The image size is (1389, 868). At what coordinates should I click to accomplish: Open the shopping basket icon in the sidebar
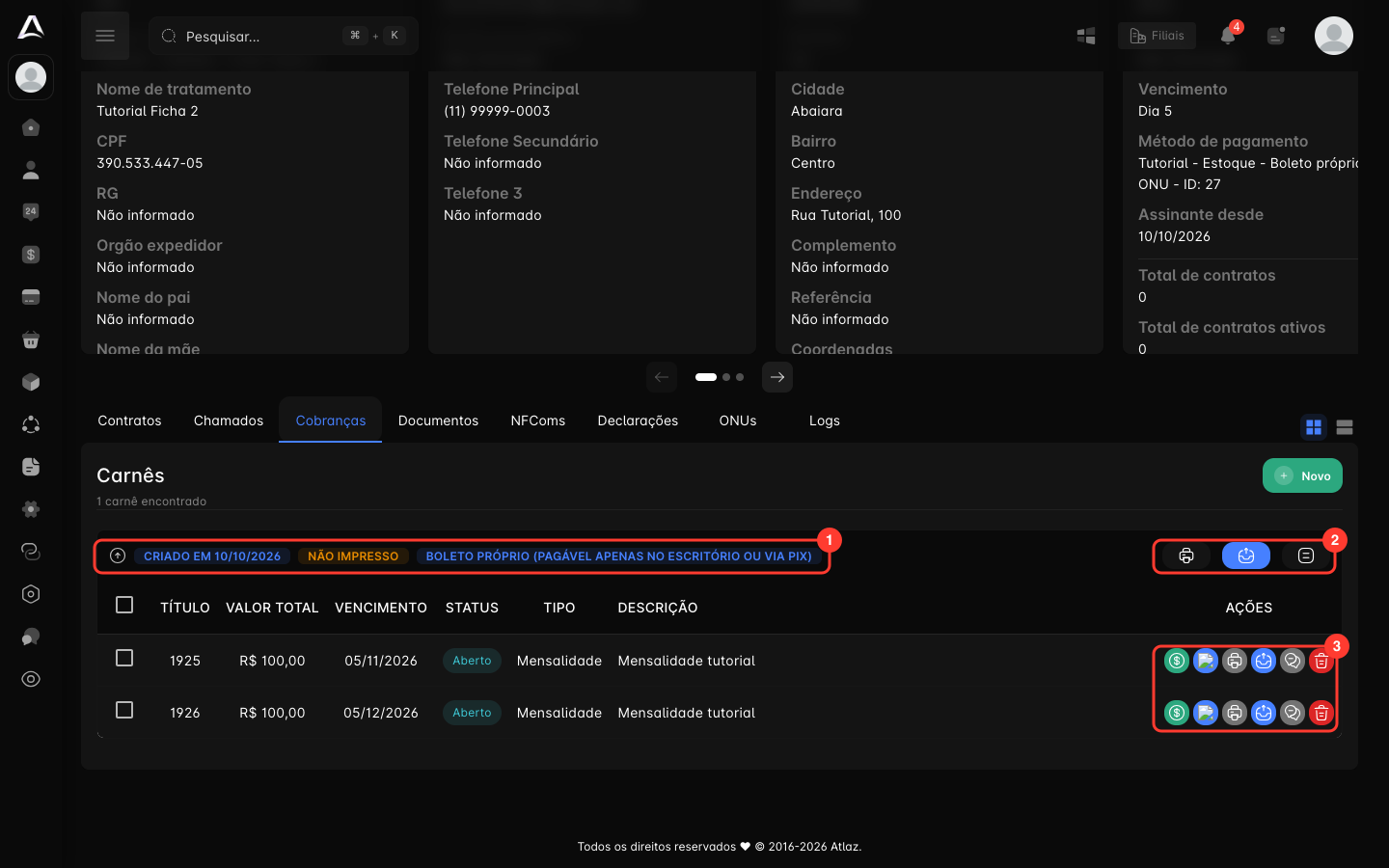click(31, 339)
